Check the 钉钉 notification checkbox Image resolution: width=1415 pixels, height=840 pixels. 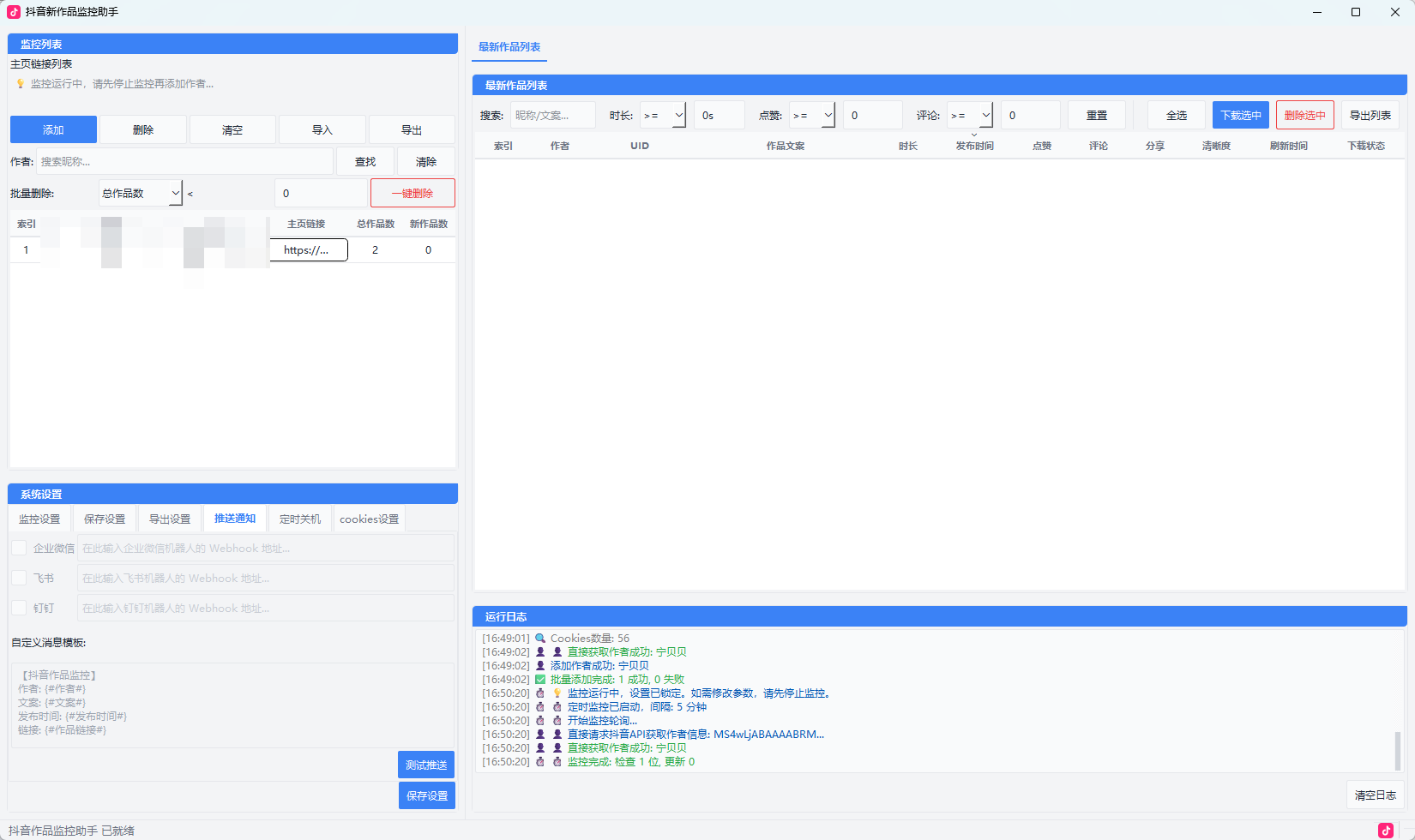pyautogui.click(x=19, y=608)
